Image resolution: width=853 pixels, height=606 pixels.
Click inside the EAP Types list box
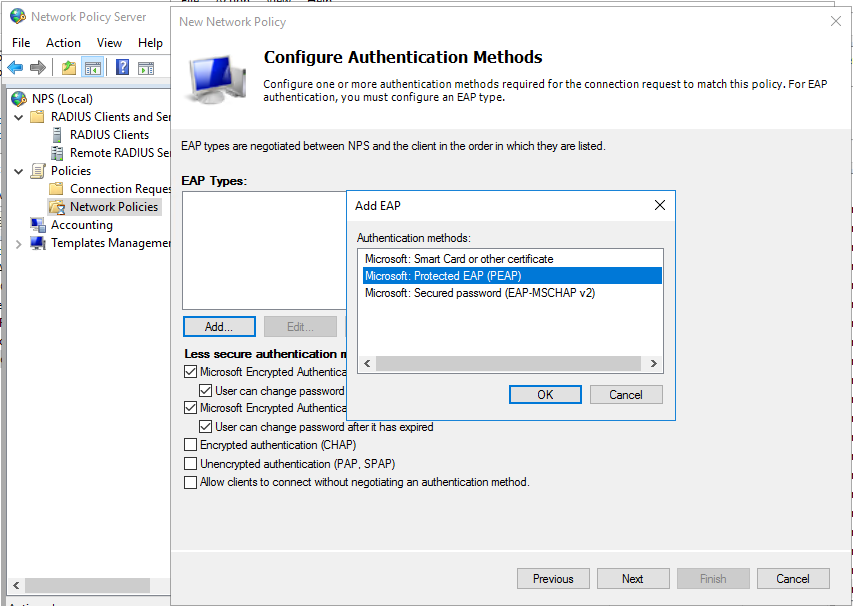click(x=264, y=250)
